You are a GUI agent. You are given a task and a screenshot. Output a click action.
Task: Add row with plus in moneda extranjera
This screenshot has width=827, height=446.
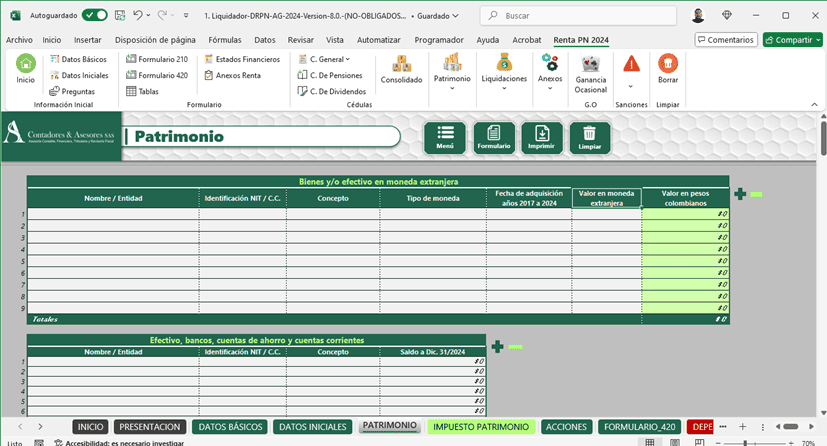tap(740, 194)
